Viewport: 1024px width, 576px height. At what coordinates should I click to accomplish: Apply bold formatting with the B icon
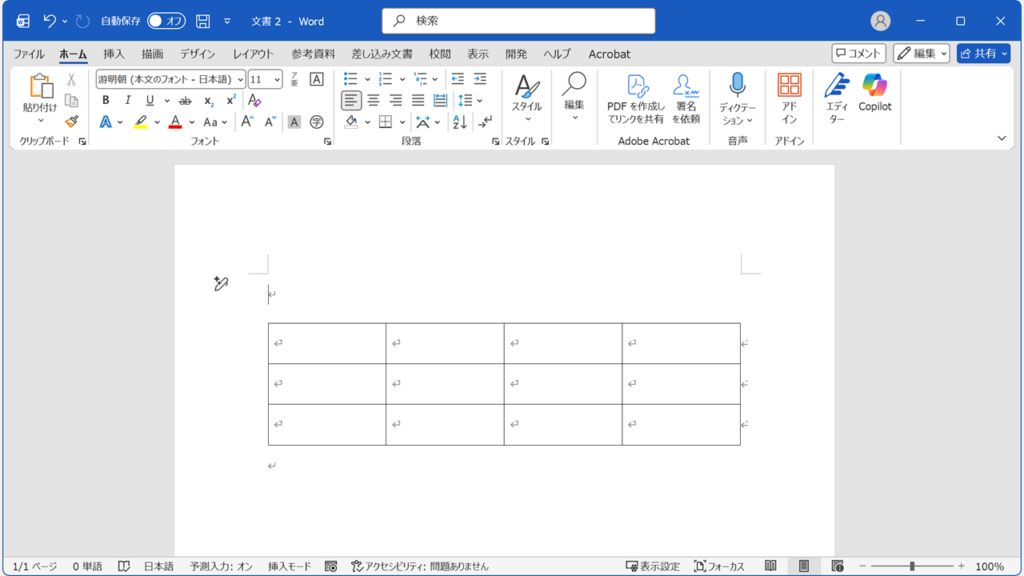pos(106,100)
